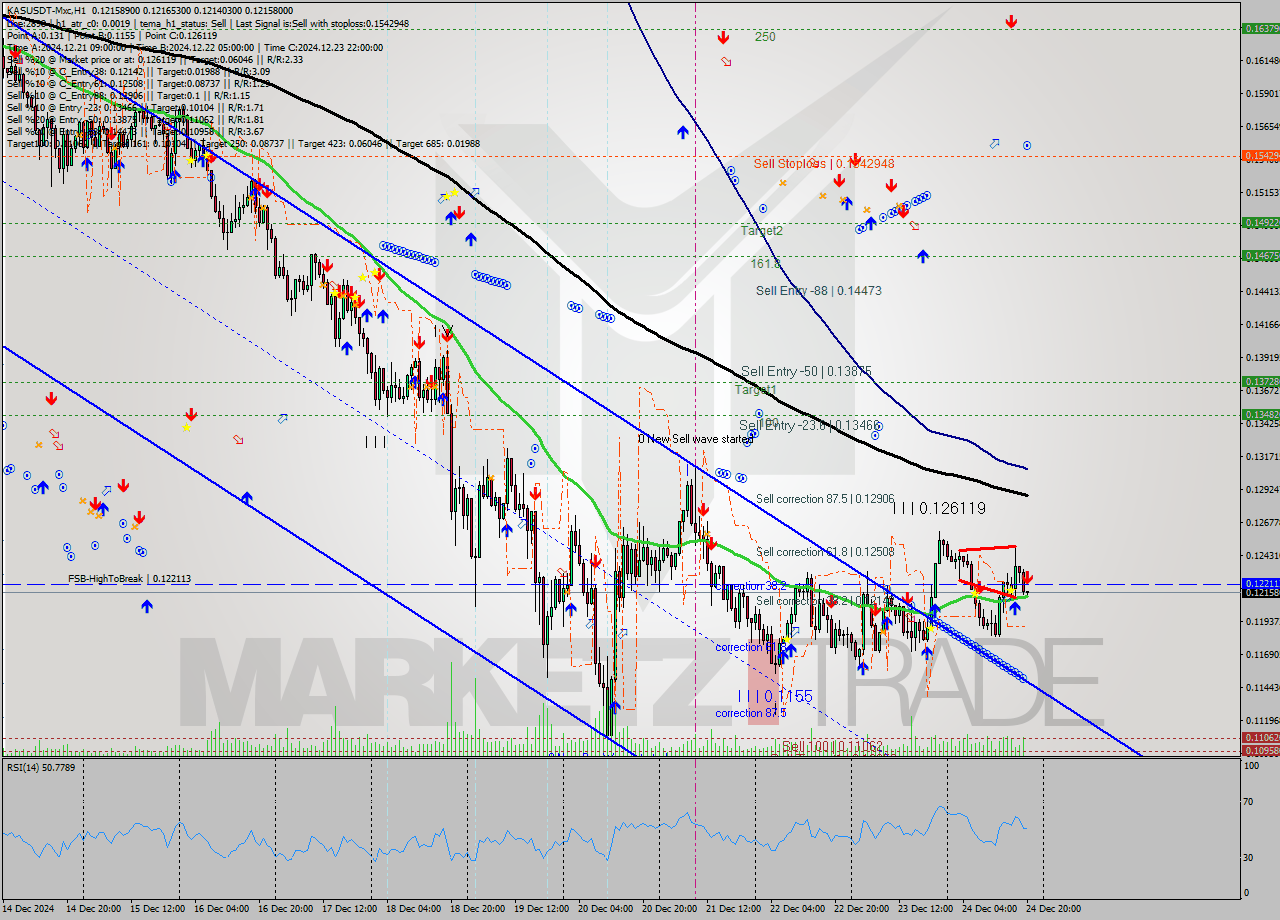Select the green '250' level label
This screenshot has width=1280, height=920.
tap(765, 37)
